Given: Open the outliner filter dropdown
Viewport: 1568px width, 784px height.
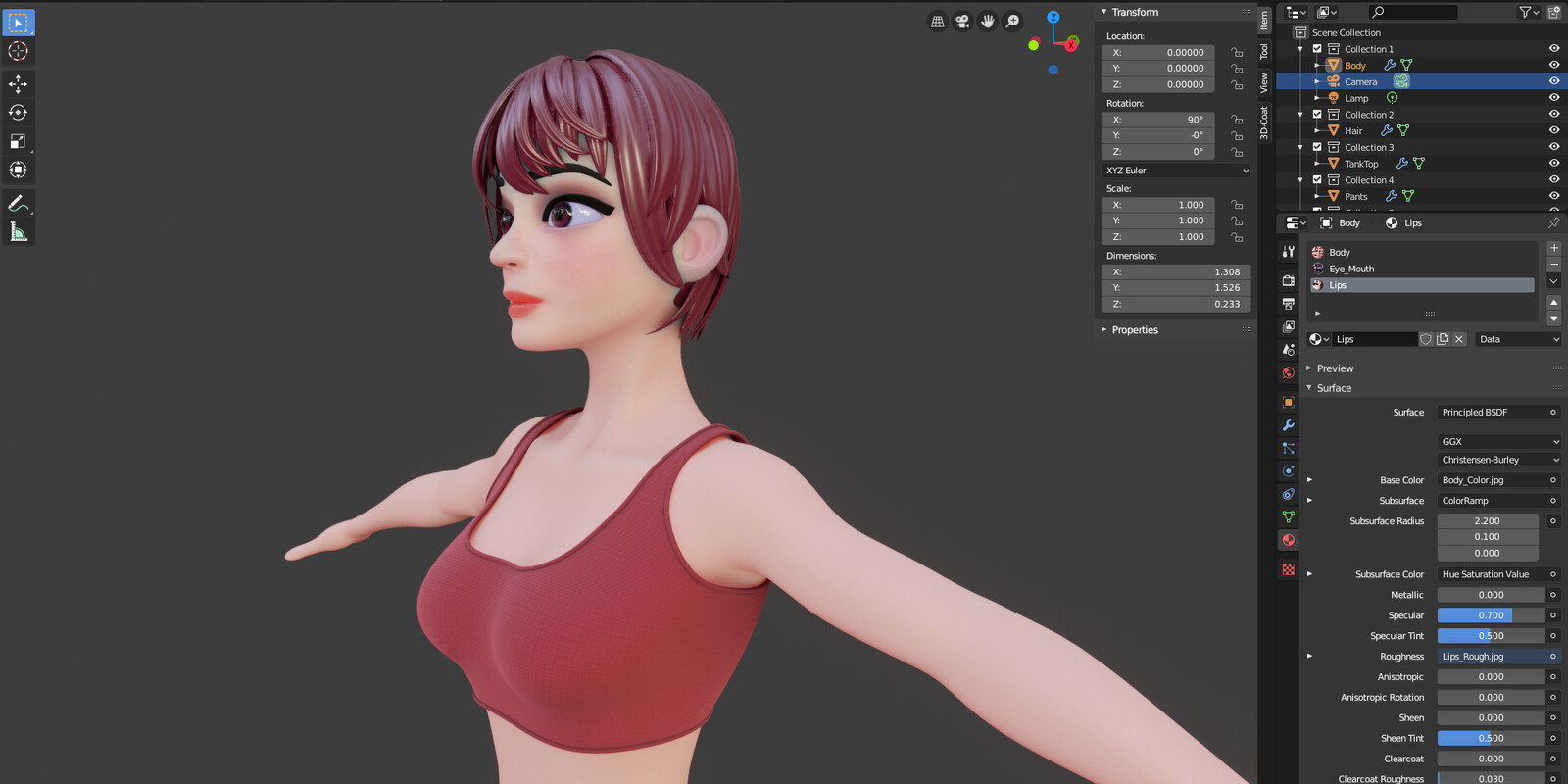Looking at the screenshot, I should pos(1529,12).
